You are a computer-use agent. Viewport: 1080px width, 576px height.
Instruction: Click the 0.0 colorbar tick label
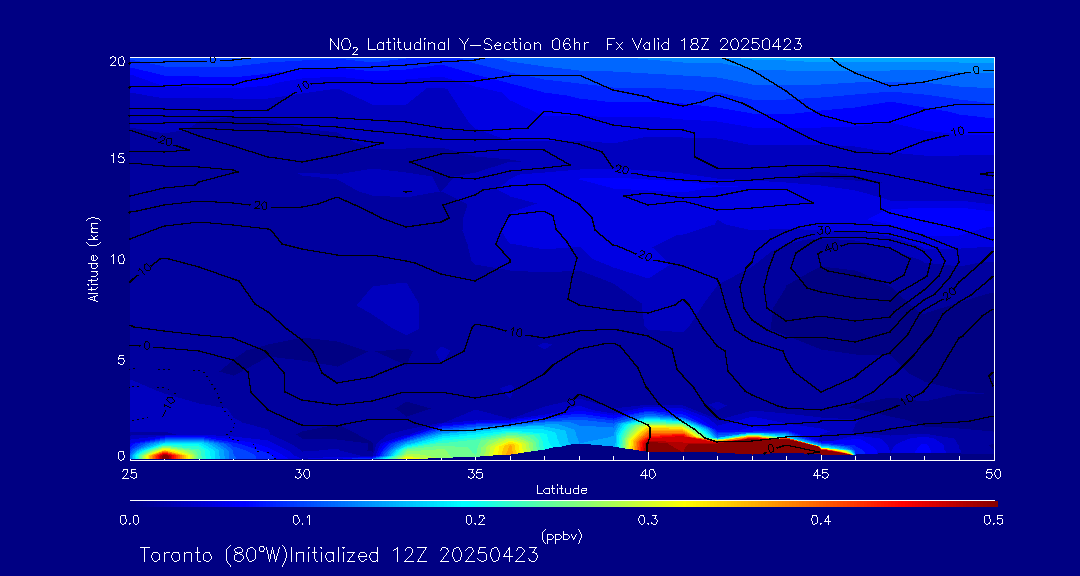coord(130,520)
